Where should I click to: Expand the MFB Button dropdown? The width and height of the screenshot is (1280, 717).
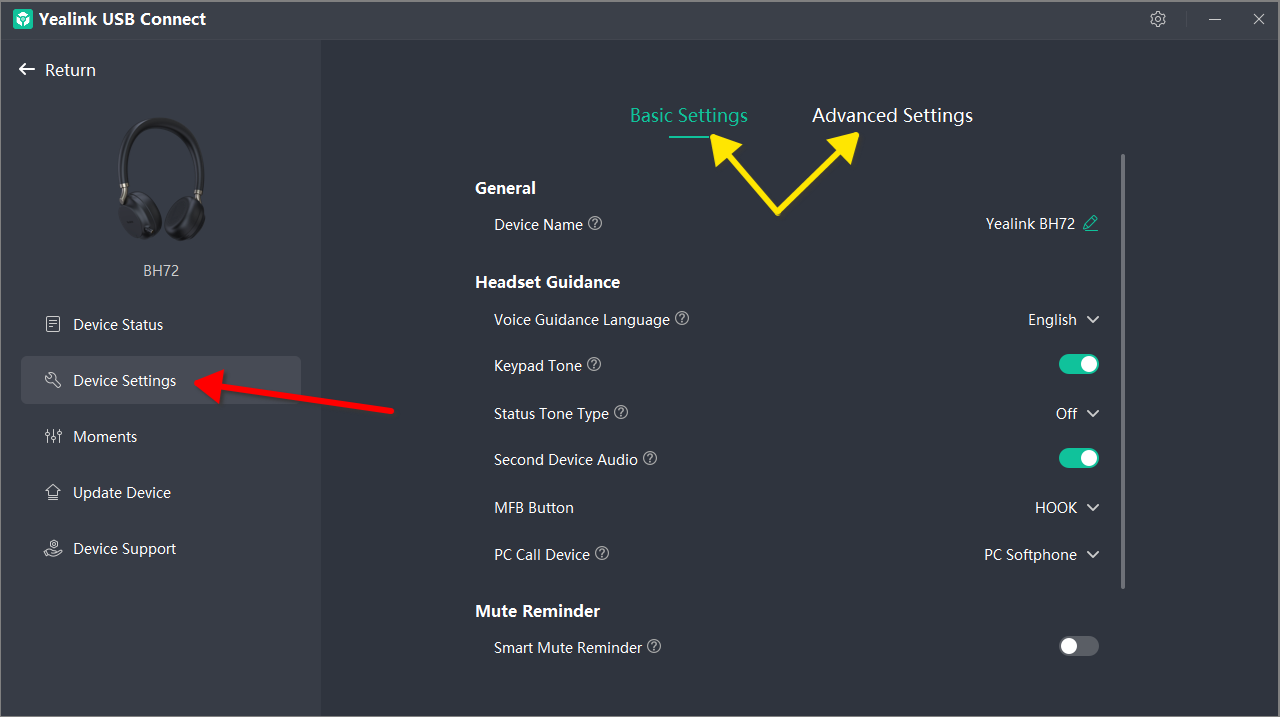tap(1067, 508)
